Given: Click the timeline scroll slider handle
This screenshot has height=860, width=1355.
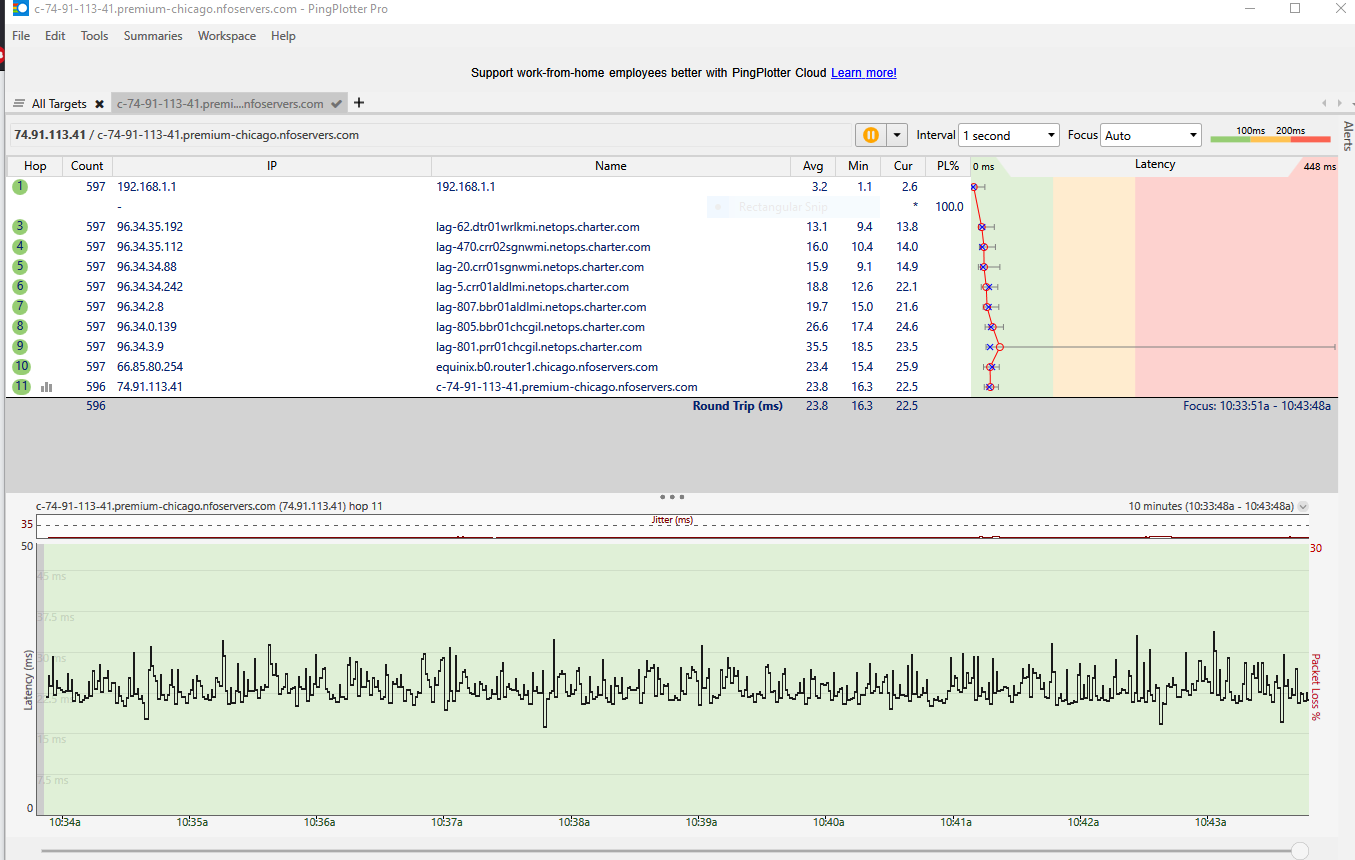Looking at the screenshot, I should [x=1299, y=851].
